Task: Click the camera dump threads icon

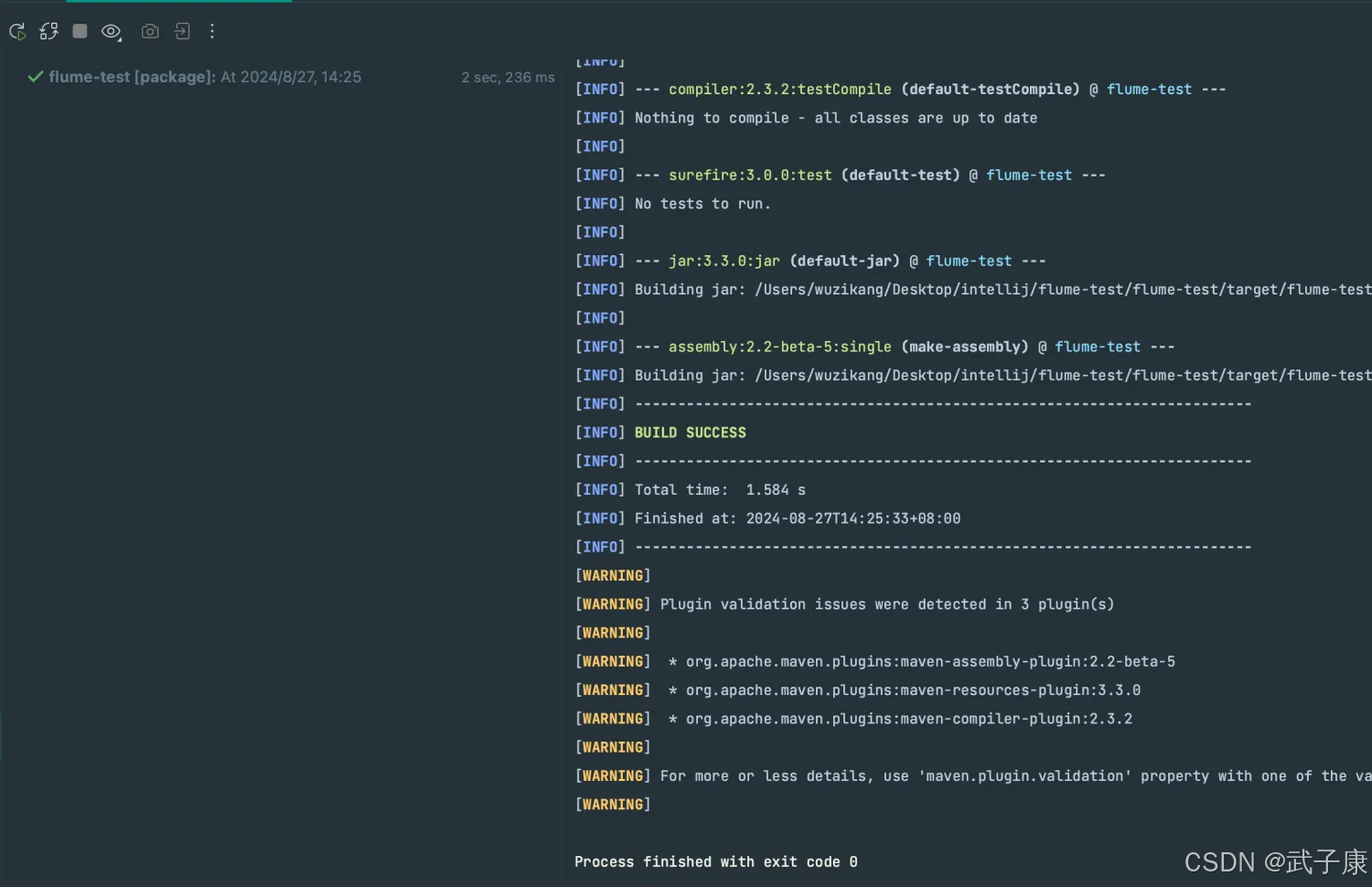Action: tap(150, 31)
